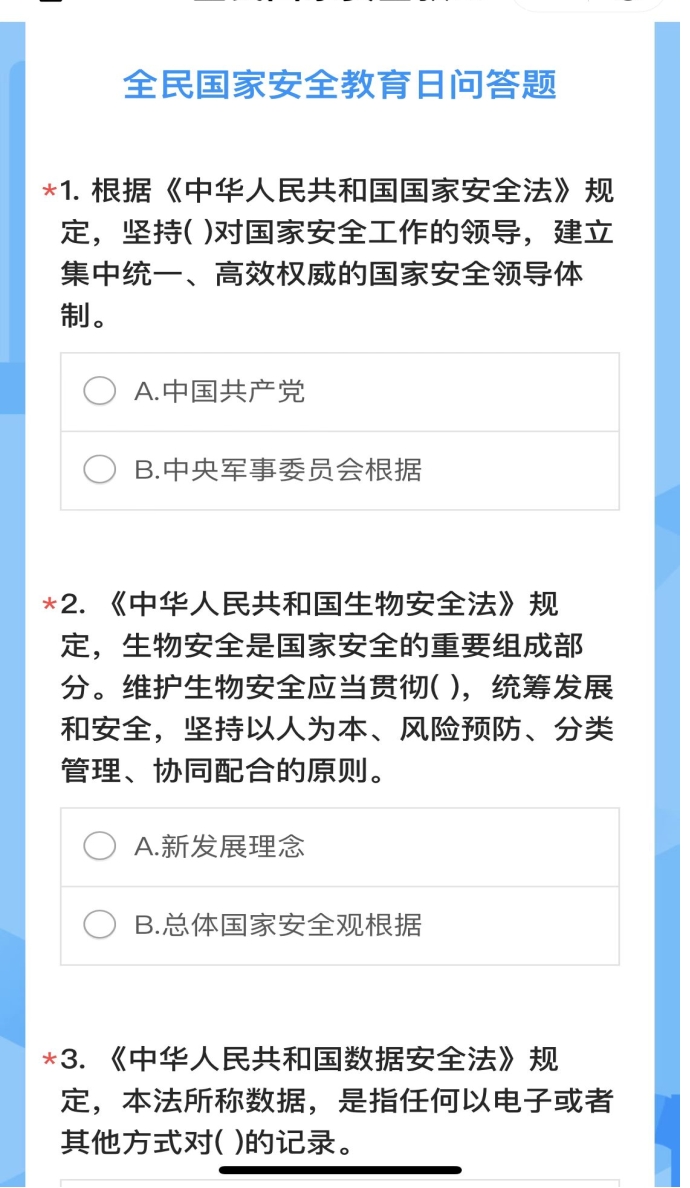Screen dimensions: 690x1188
Task: Click the red asterisk beside question 2
Action: [x=48, y=605]
